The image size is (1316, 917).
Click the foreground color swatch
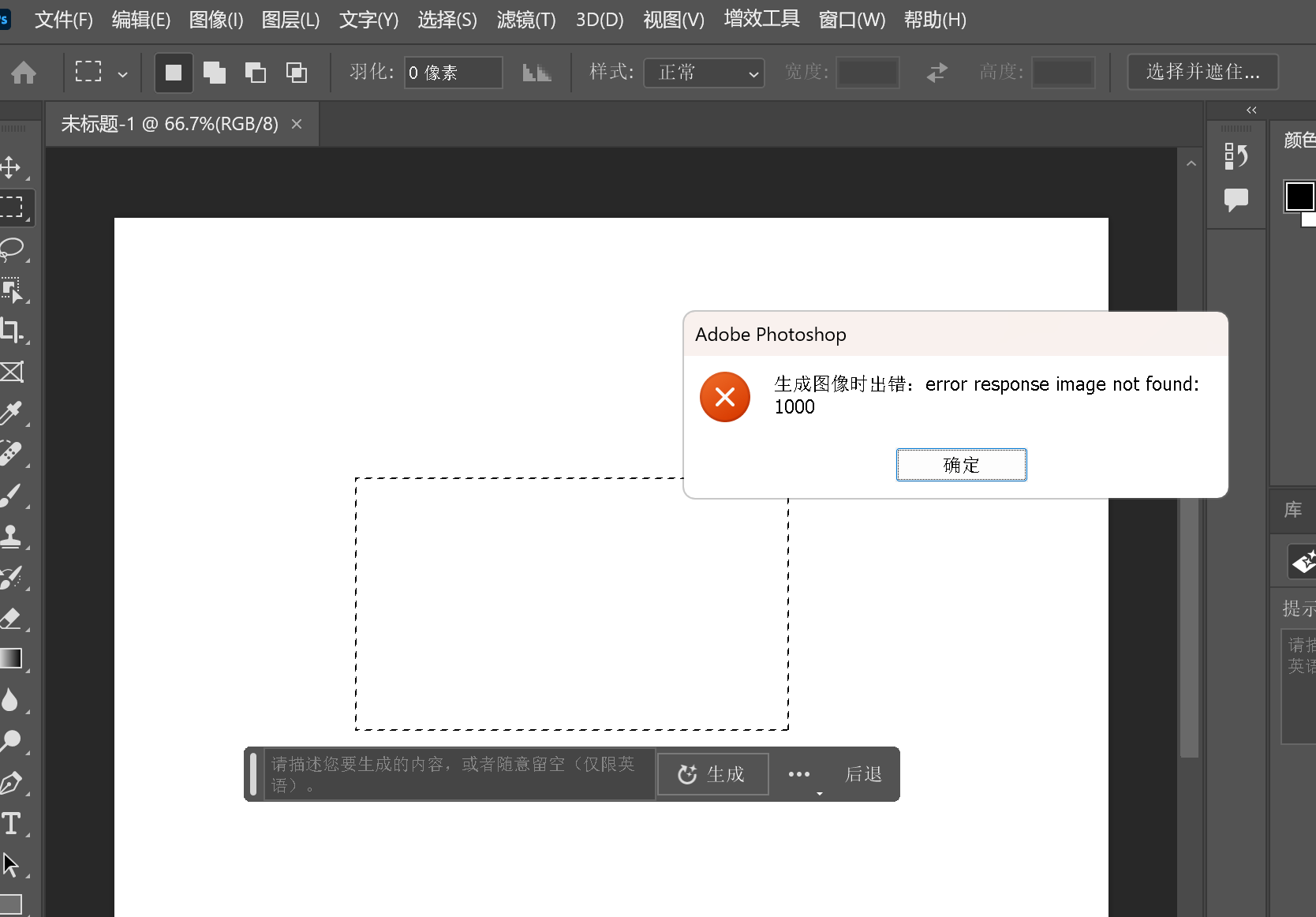click(1299, 196)
